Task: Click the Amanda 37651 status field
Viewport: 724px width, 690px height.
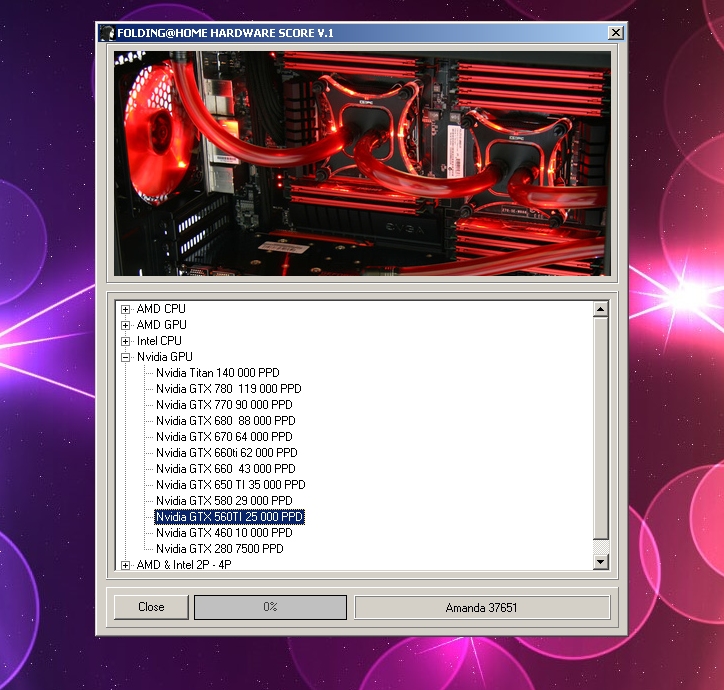Action: point(482,607)
